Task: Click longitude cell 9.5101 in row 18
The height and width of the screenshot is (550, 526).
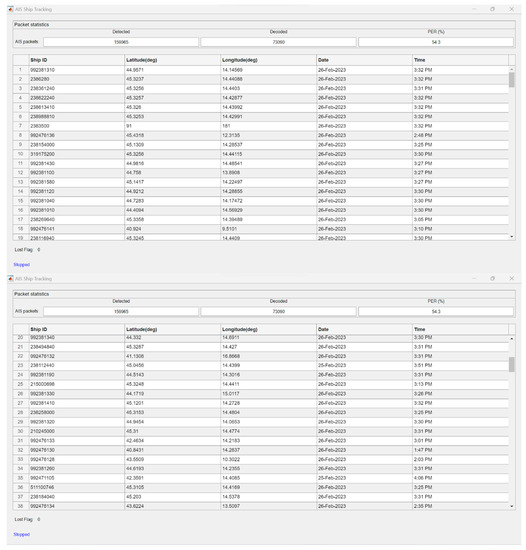Action: [x=268, y=229]
